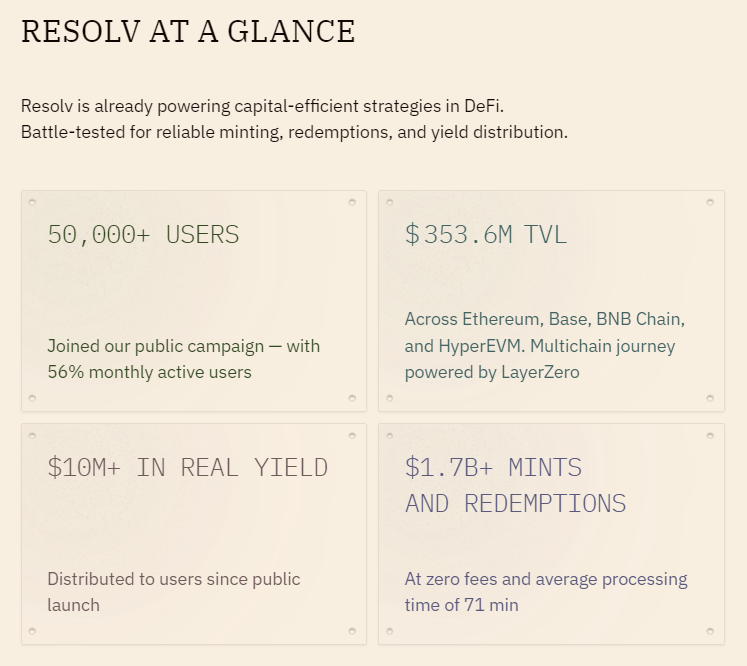Click the RESOLV AT A GLANCE title
747x666 pixels.
click(188, 31)
